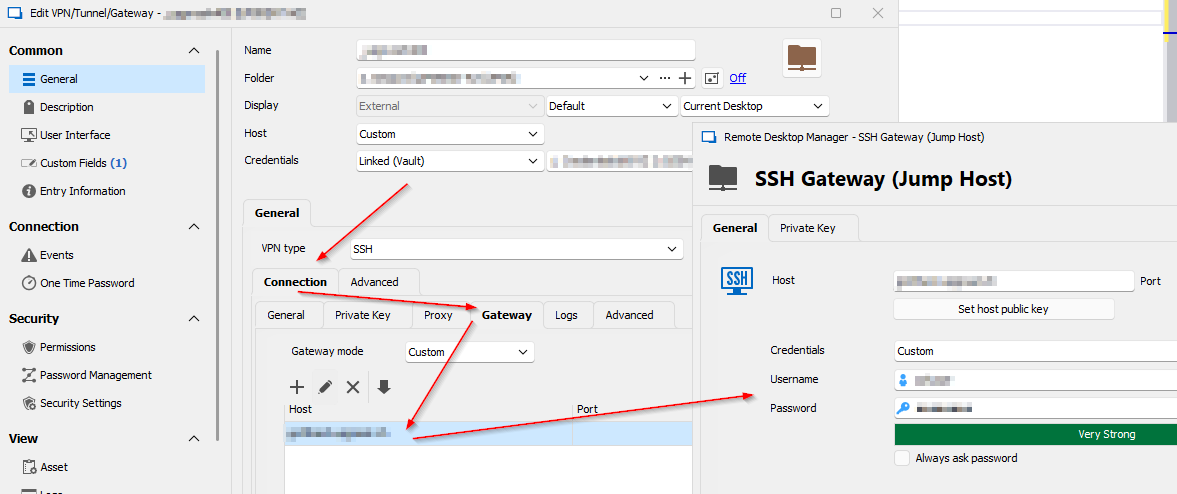Collapse the View section

pos(194,438)
